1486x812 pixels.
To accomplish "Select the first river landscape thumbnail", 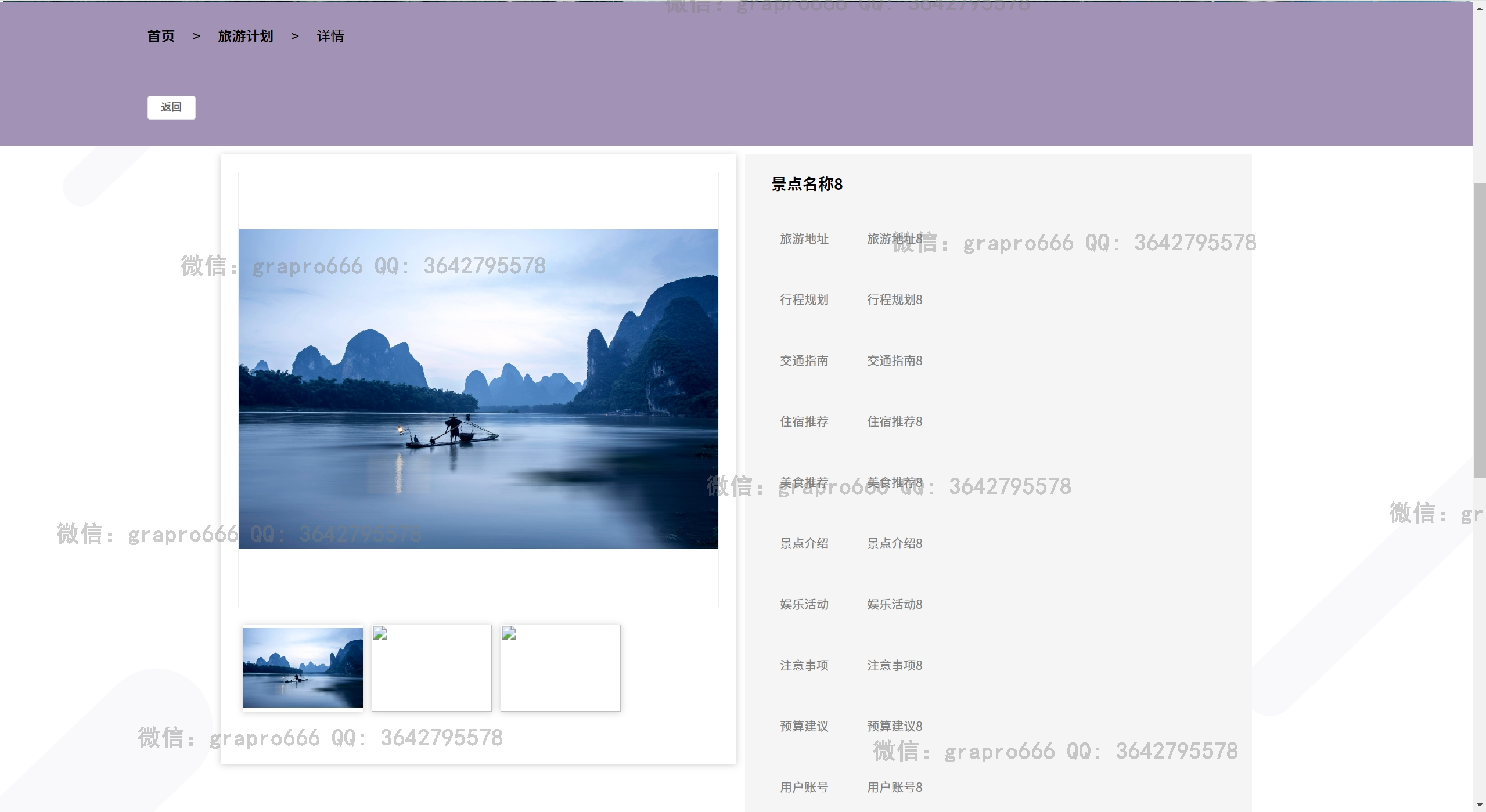I will 303,667.
